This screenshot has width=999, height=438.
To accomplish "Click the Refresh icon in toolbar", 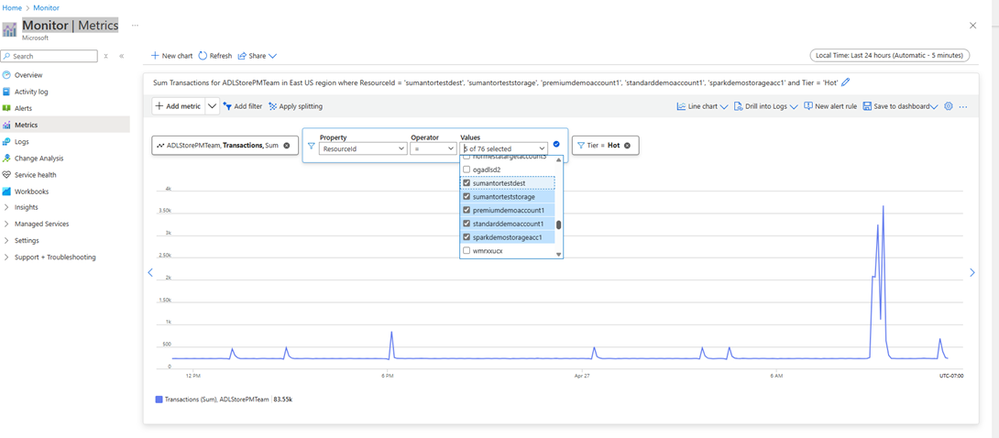I will (204, 56).
